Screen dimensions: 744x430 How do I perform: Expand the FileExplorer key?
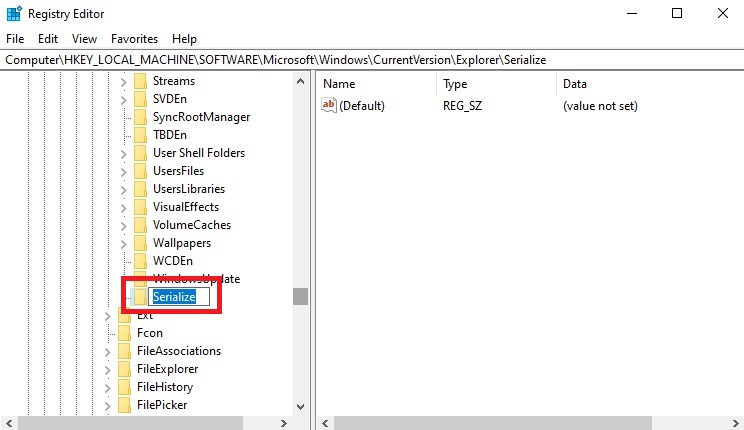(x=108, y=370)
